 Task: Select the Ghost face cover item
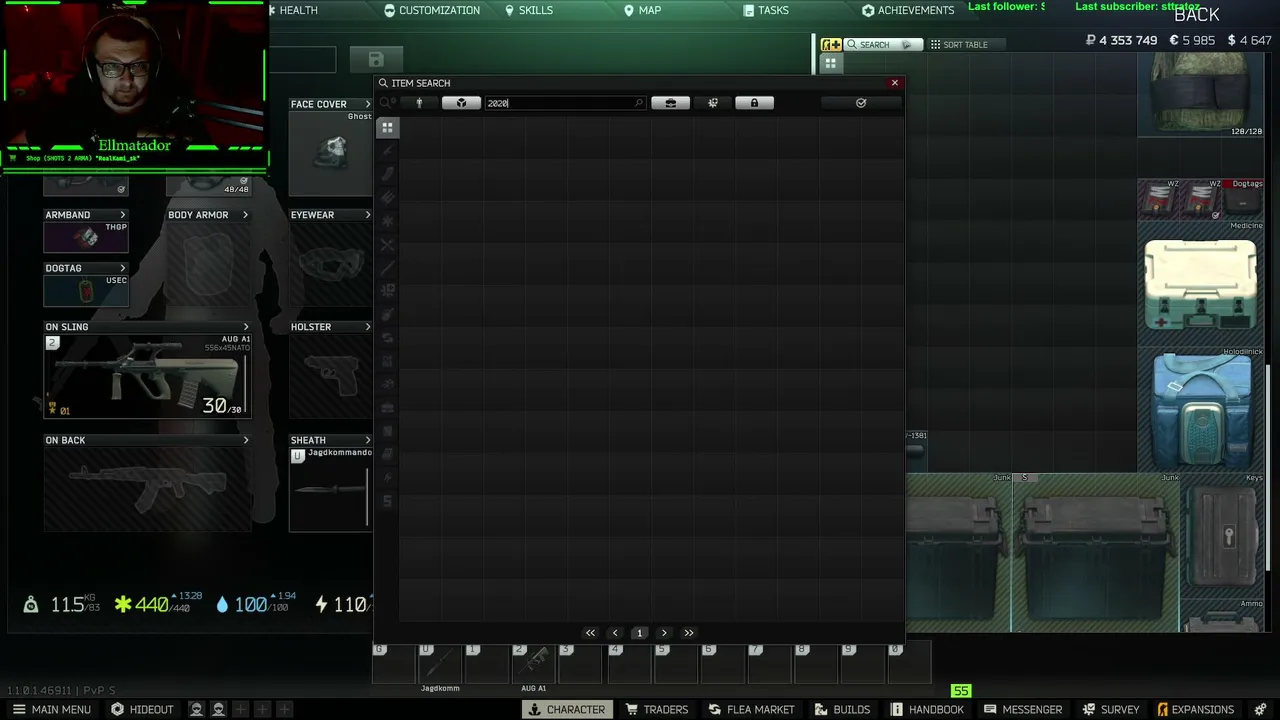pos(331,153)
